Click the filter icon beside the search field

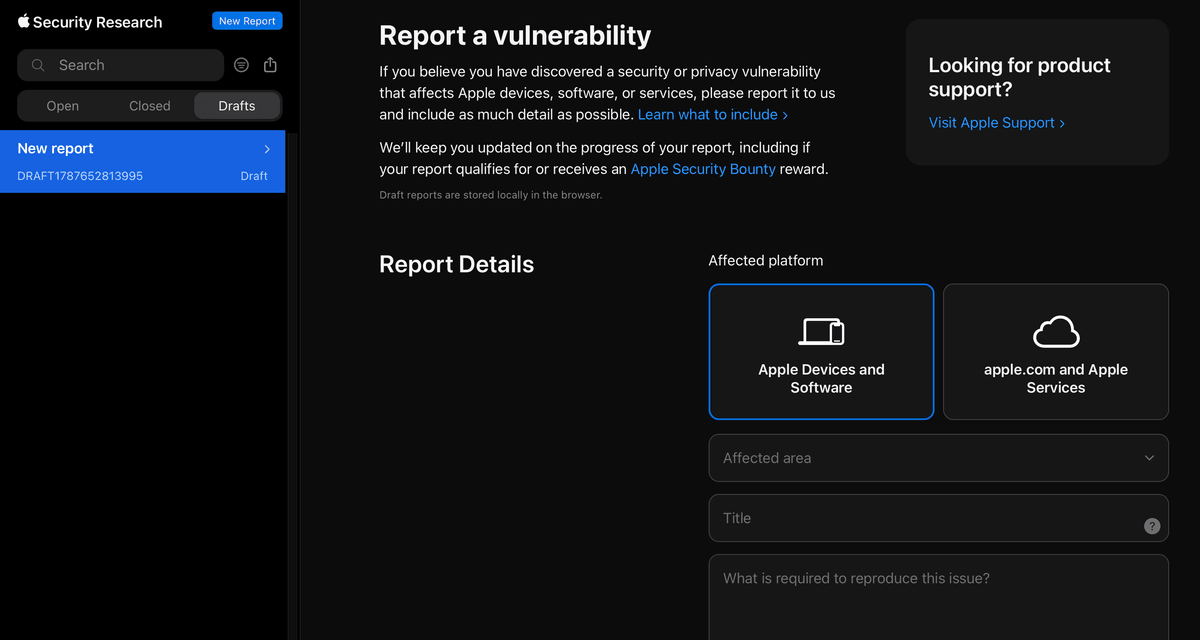(x=241, y=65)
